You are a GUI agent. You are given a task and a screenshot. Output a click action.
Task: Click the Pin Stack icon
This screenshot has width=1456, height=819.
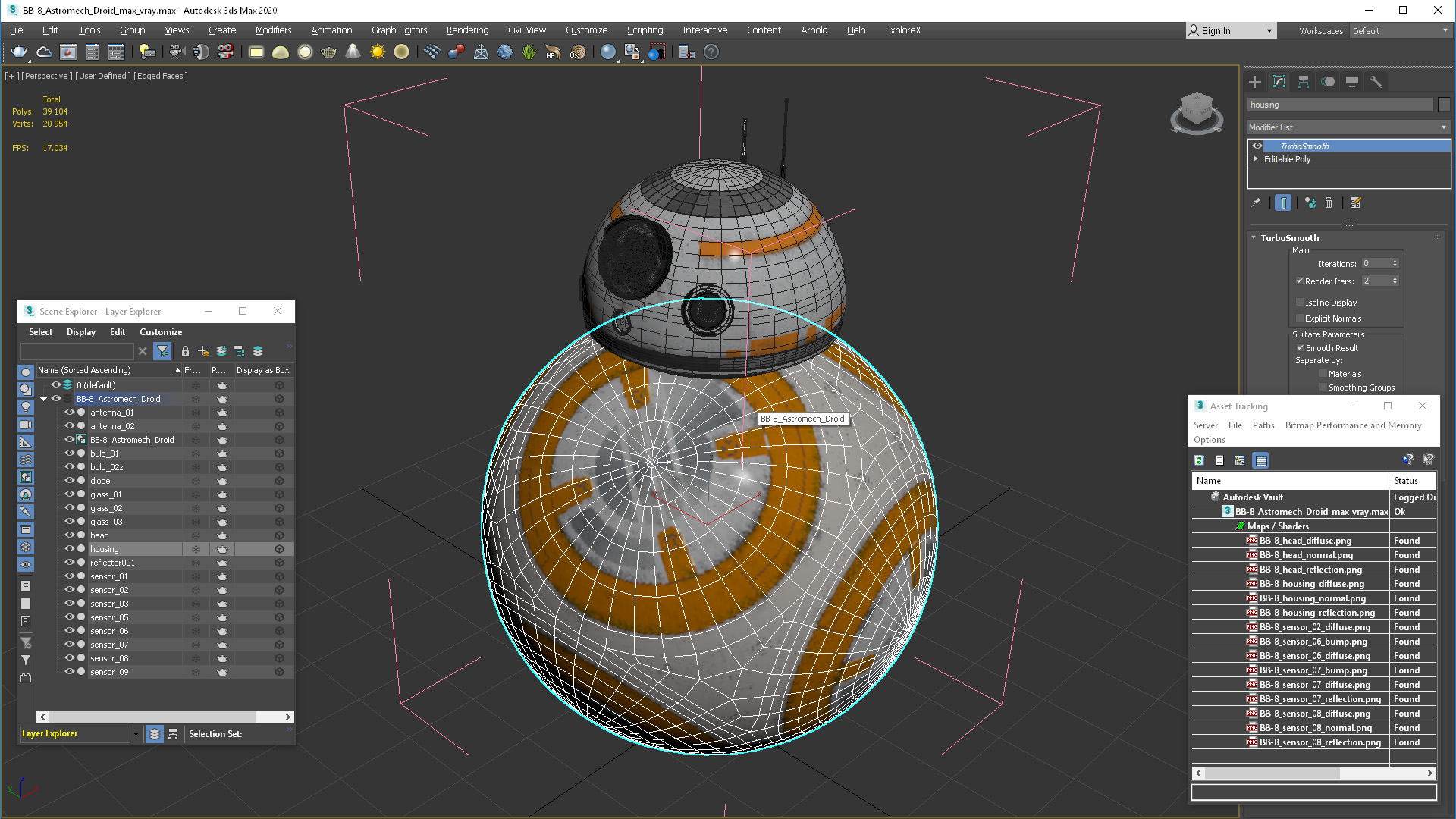1256,202
